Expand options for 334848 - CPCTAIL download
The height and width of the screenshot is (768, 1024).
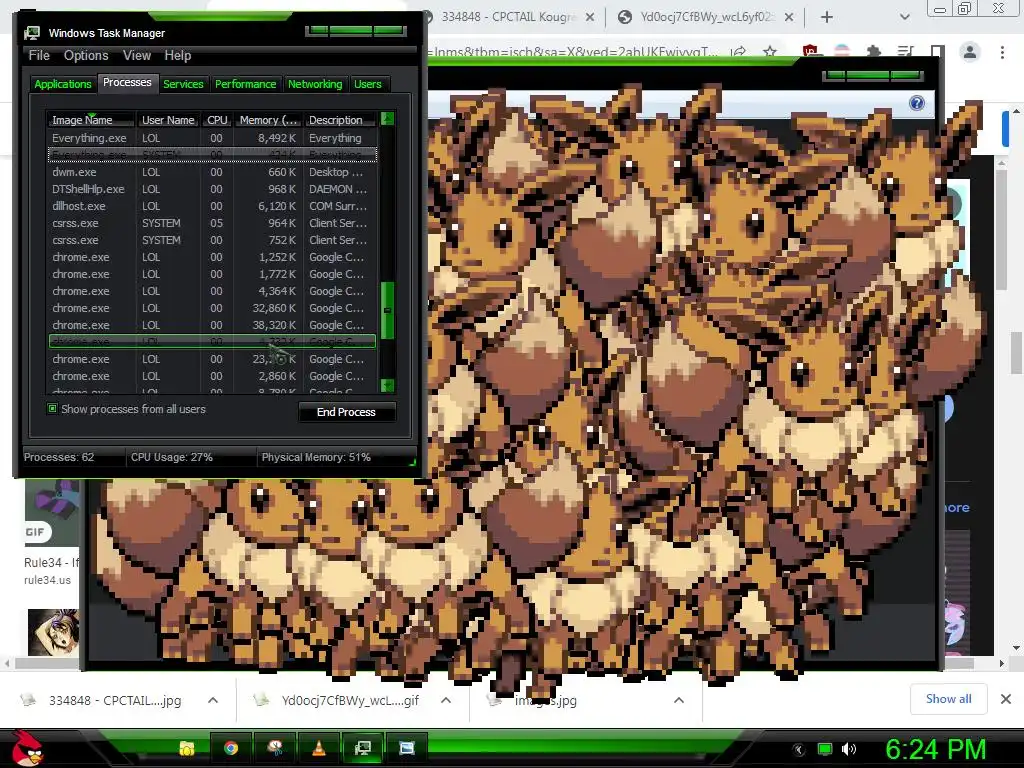(213, 700)
